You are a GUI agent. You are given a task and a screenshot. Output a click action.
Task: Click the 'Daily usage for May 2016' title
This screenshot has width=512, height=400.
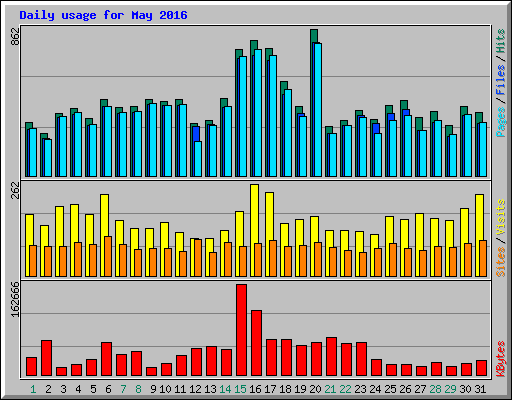[103, 15]
